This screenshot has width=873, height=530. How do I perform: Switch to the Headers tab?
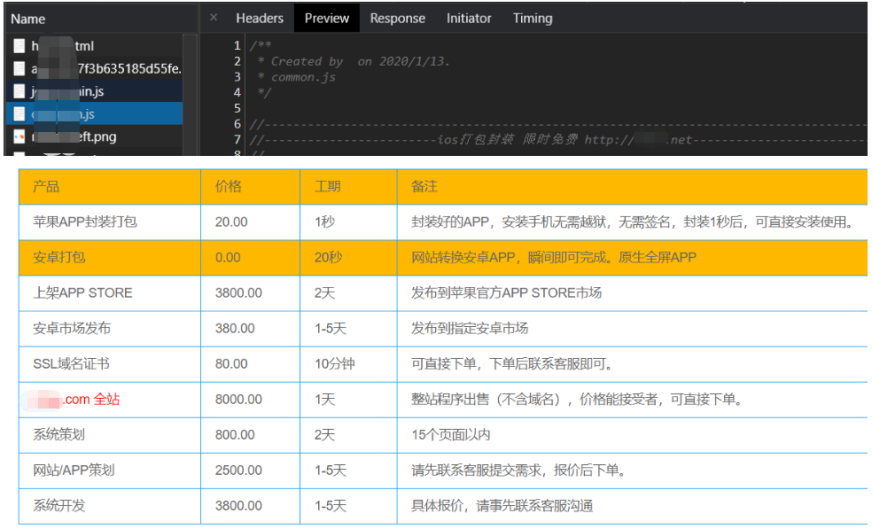click(259, 18)
